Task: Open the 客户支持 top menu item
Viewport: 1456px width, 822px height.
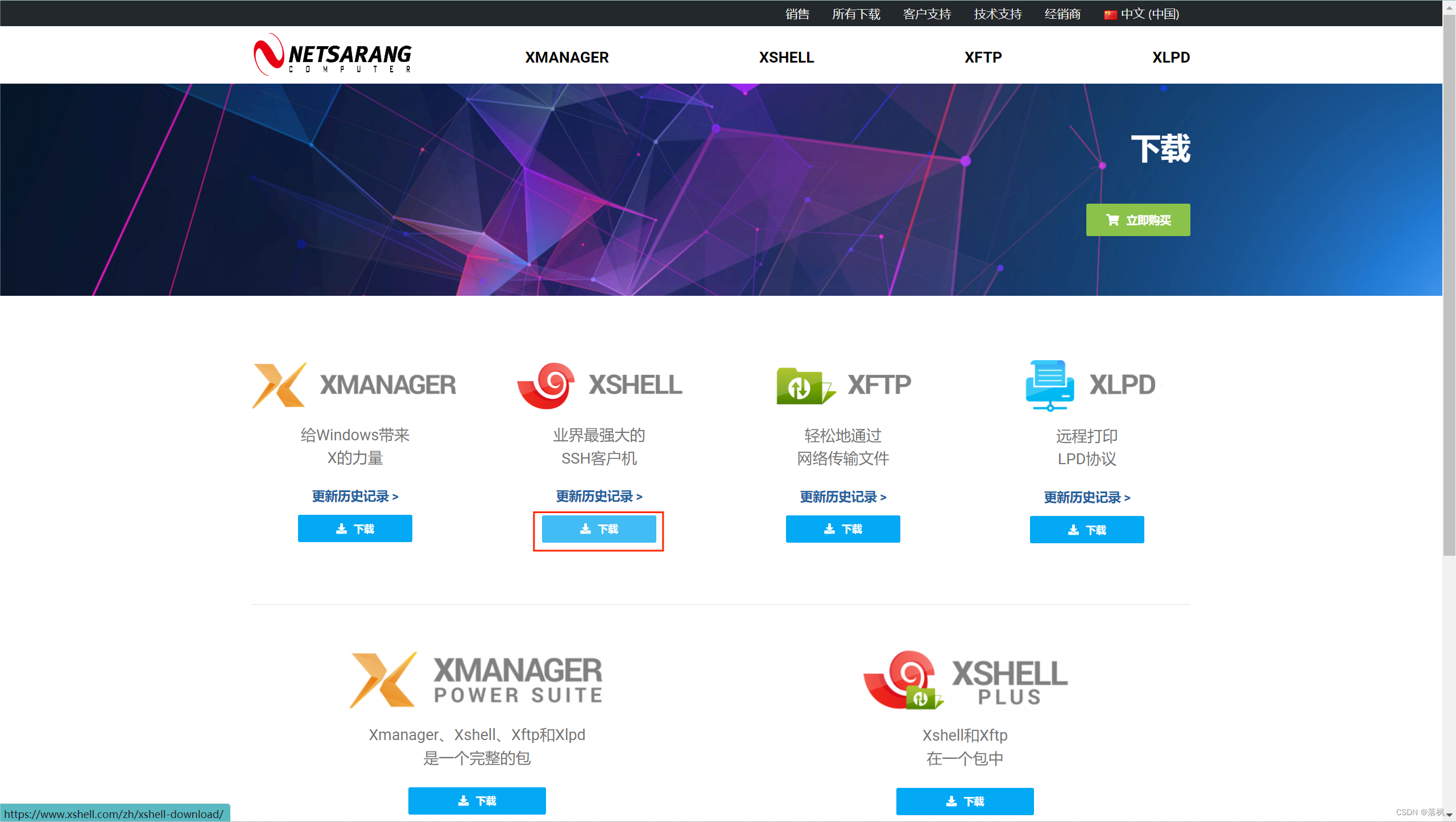Action: click(x=927, y=14)
